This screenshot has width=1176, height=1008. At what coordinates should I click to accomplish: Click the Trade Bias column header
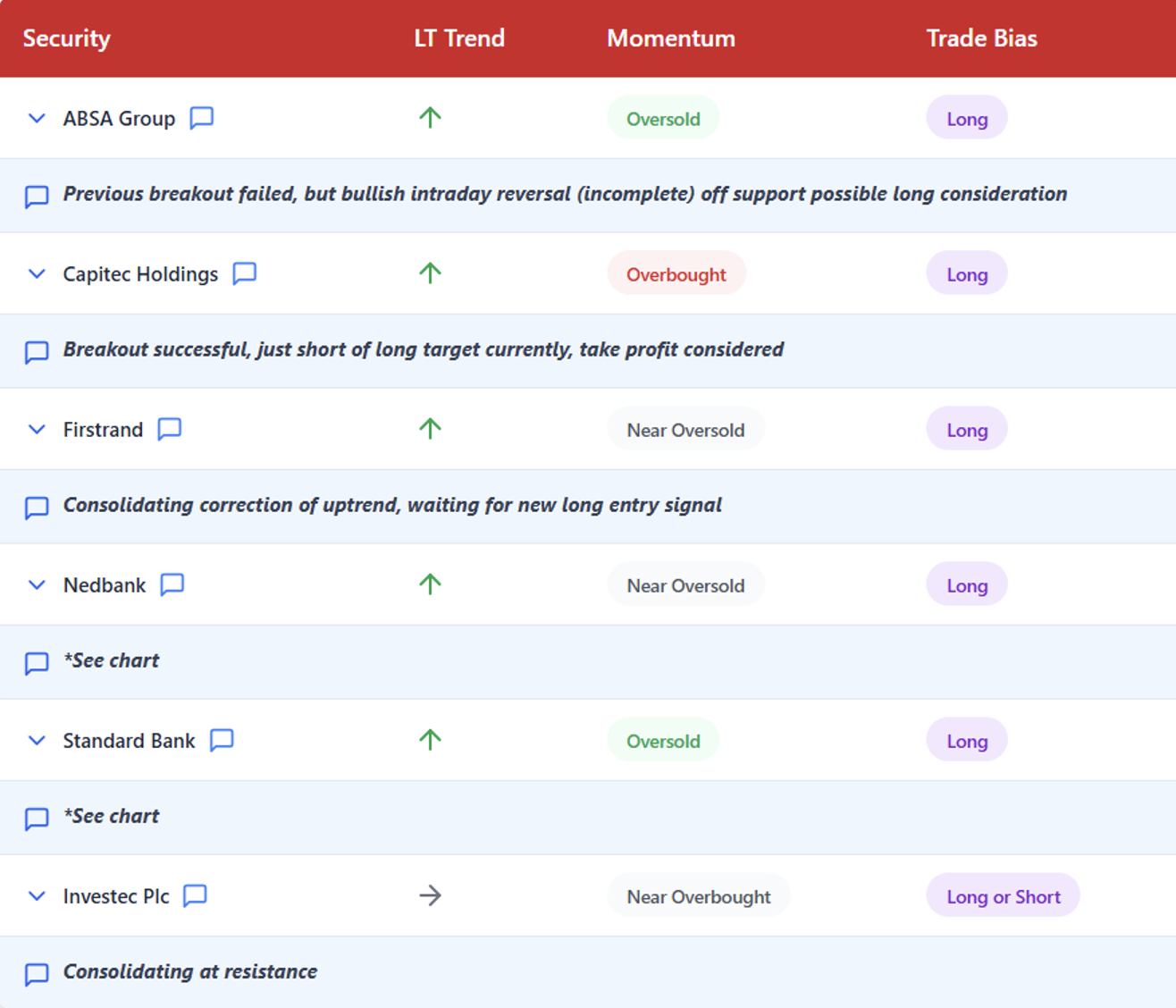point(981,38)
